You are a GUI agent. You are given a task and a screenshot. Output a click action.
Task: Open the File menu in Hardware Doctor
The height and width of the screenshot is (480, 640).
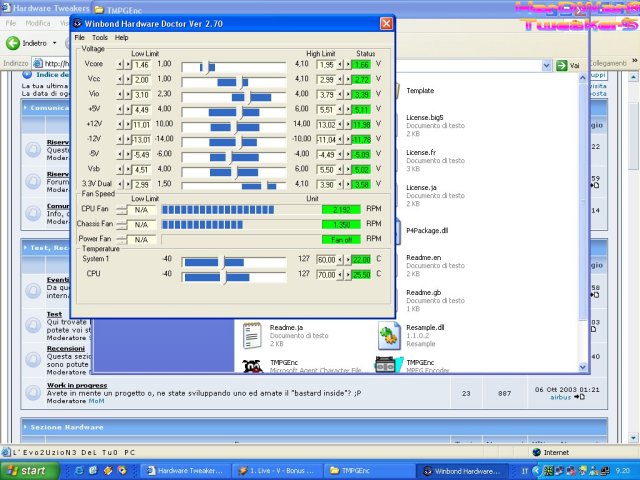[79, 38]
